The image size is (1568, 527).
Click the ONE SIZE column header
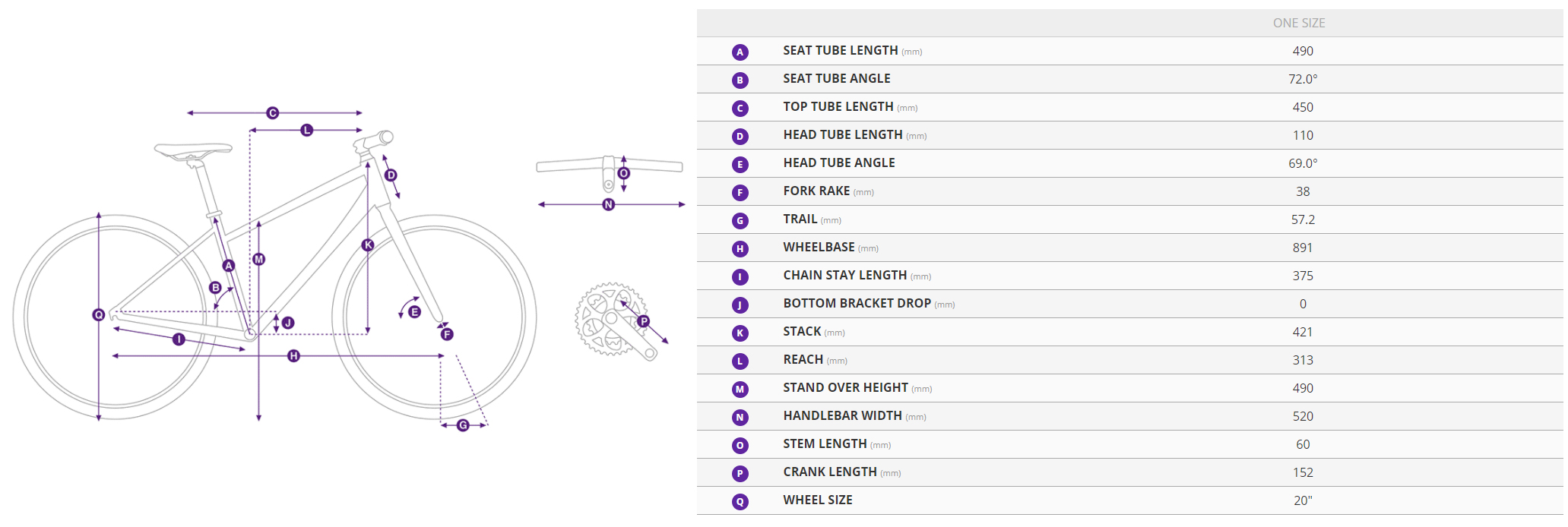[1298, 23]
